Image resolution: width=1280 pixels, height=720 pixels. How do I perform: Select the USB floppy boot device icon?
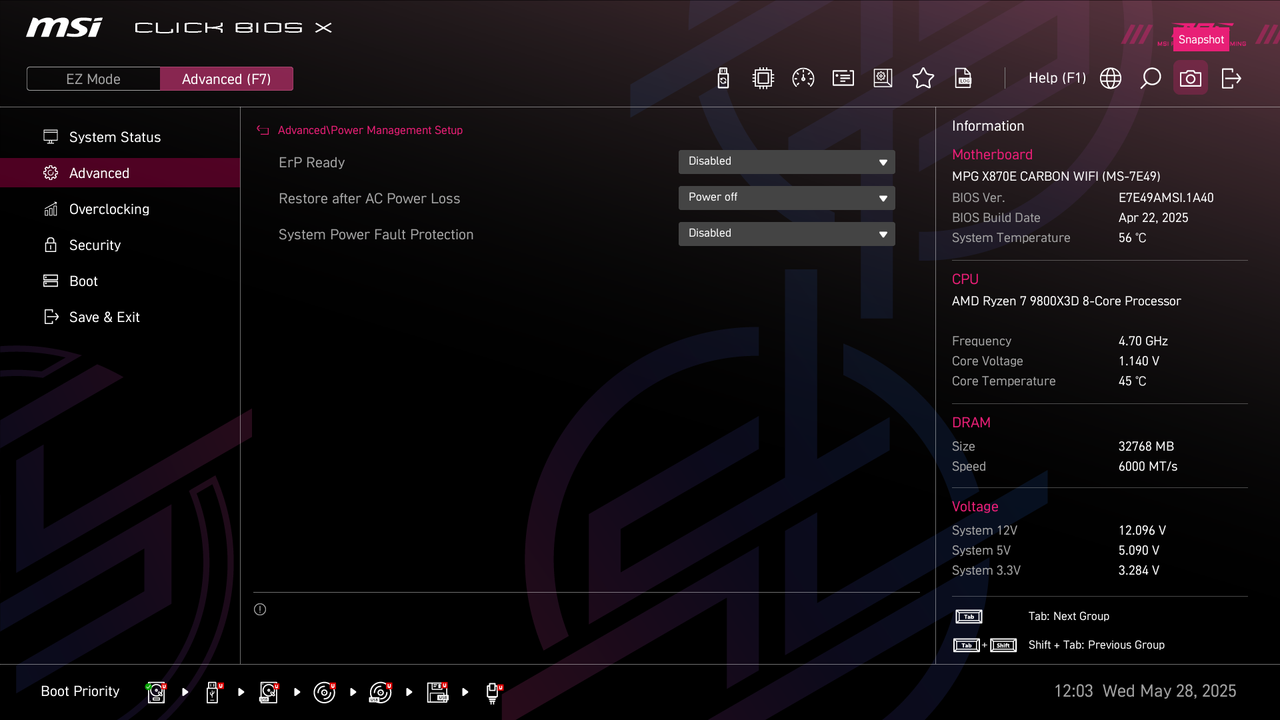click(437, 692)
